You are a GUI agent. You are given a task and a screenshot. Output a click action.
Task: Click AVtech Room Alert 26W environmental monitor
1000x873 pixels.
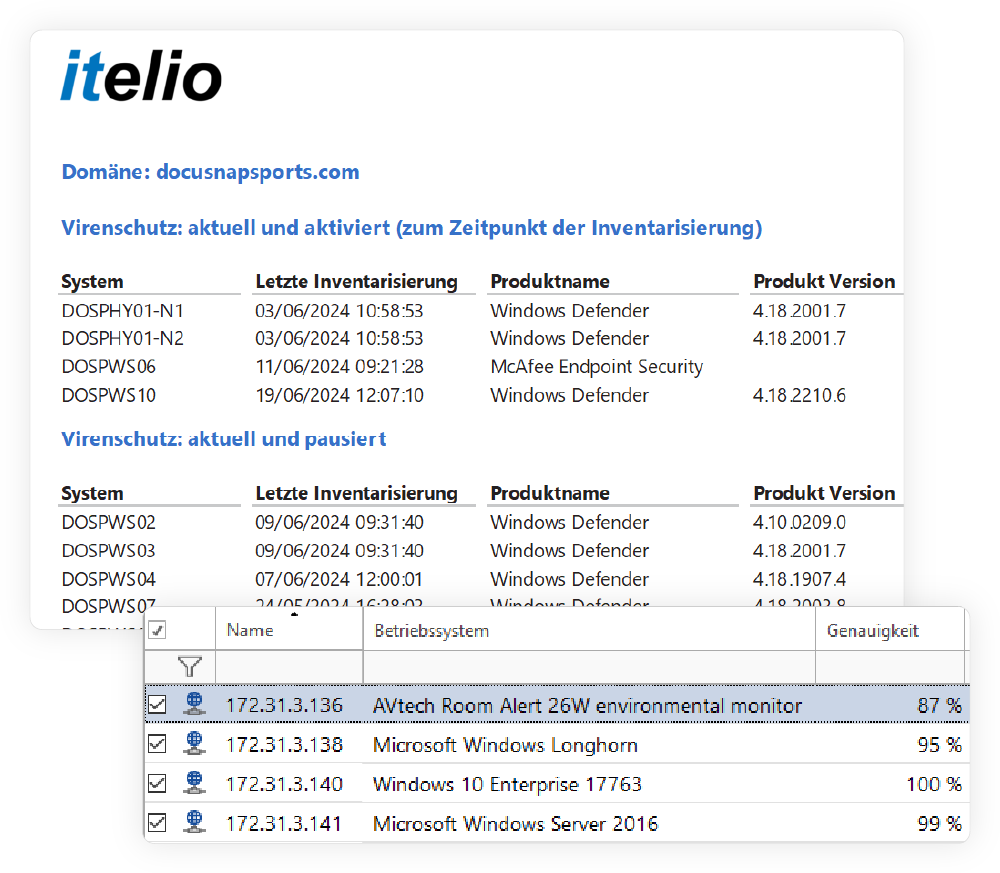587,705
